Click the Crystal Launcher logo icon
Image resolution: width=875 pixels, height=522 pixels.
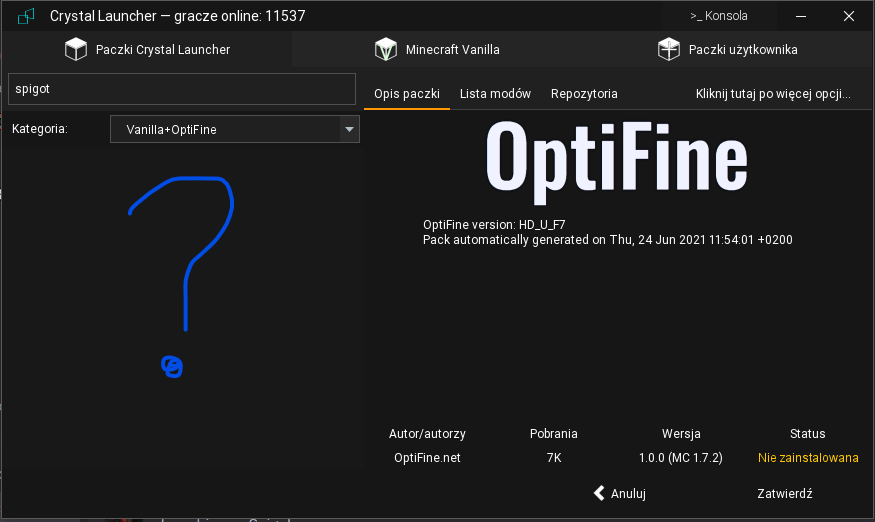[26, 16]
